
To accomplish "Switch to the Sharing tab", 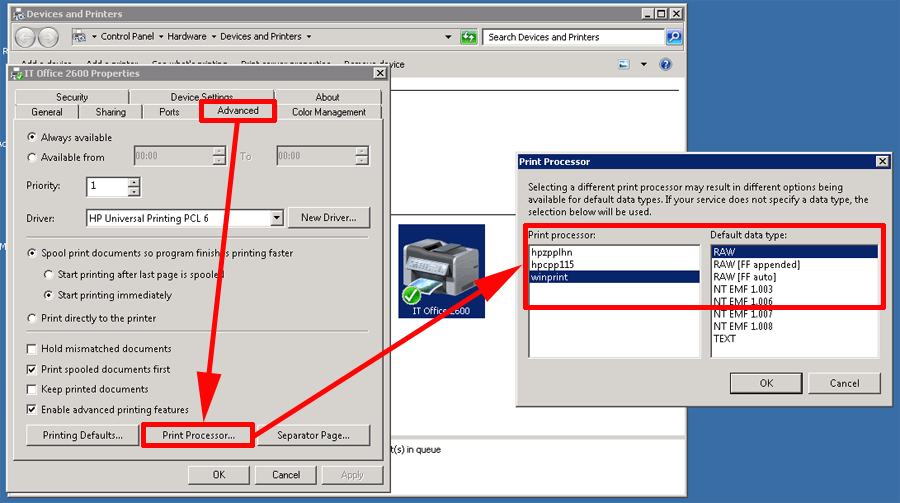I will click(x=110, y=112).
